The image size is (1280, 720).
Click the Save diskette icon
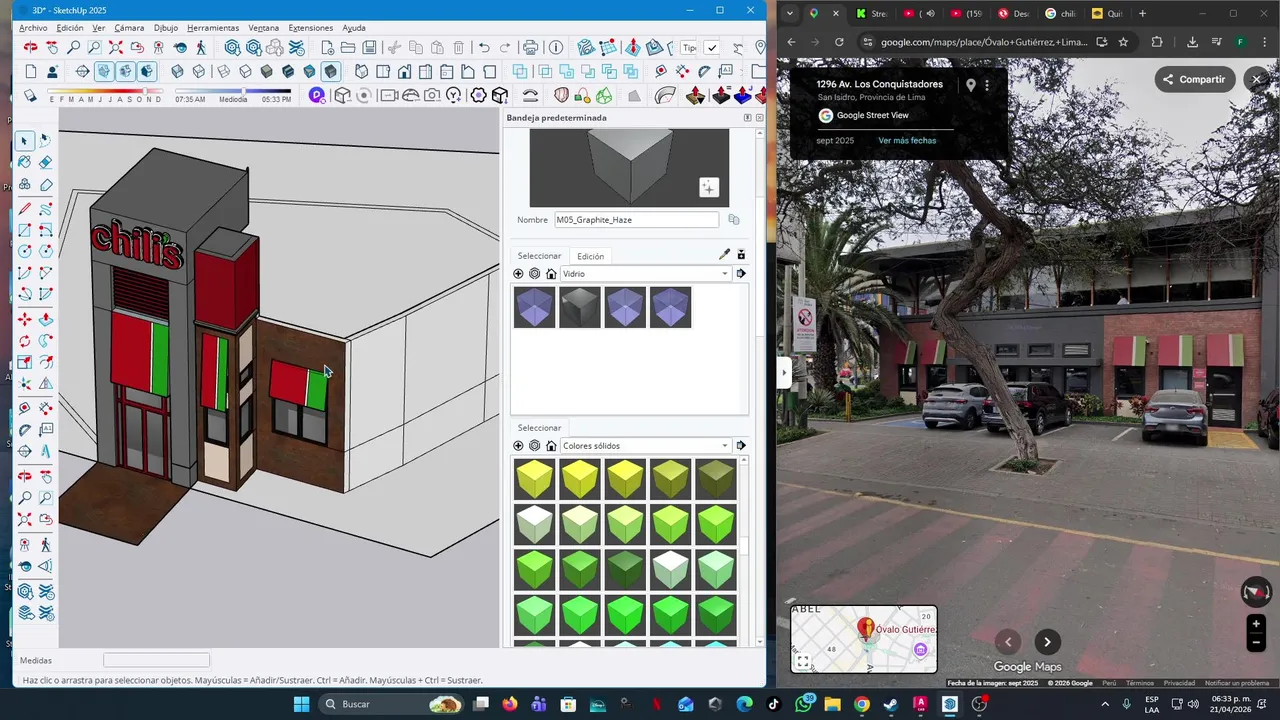click(370, 47)
